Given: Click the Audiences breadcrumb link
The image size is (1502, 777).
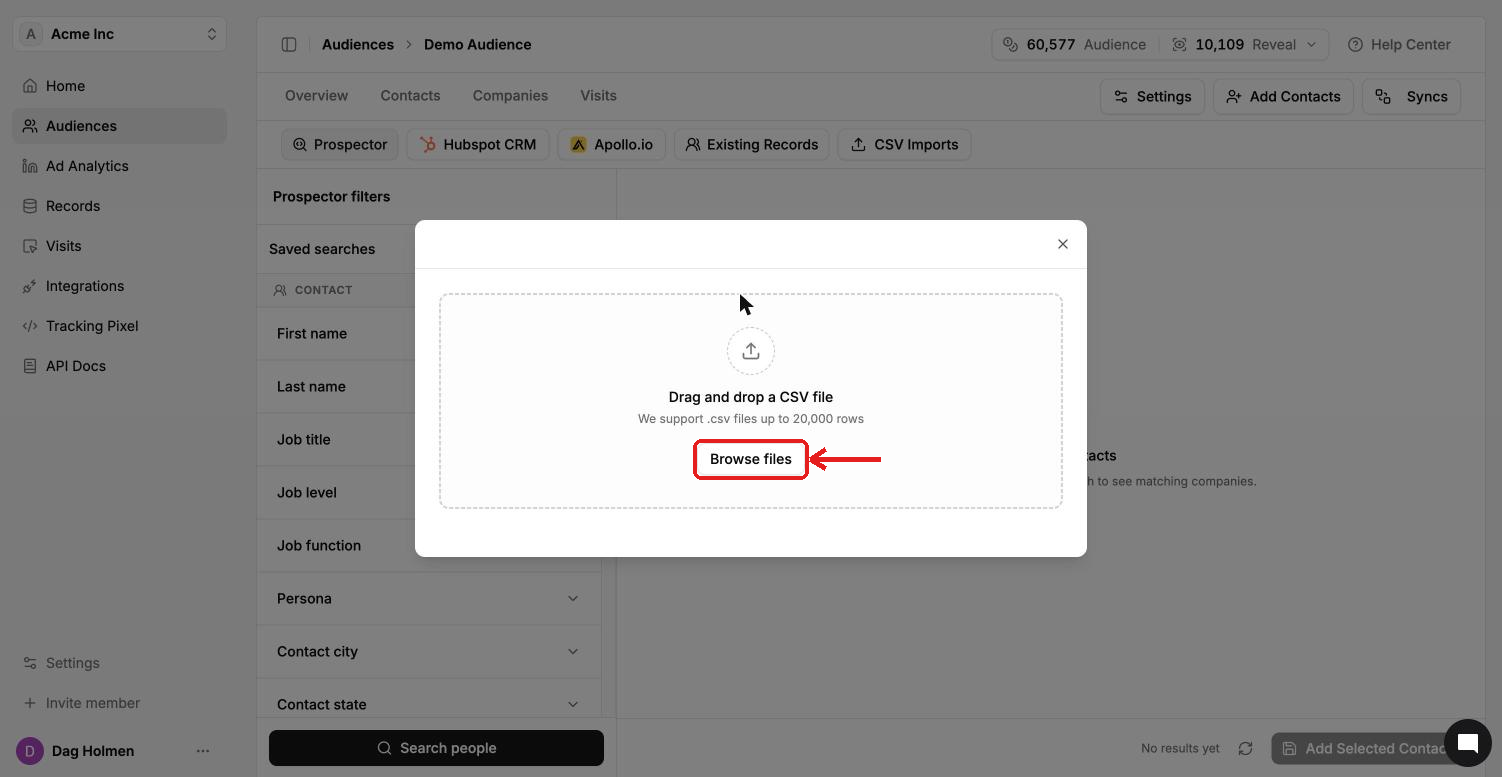Looking at the screenshot, I should pos(358,45).
